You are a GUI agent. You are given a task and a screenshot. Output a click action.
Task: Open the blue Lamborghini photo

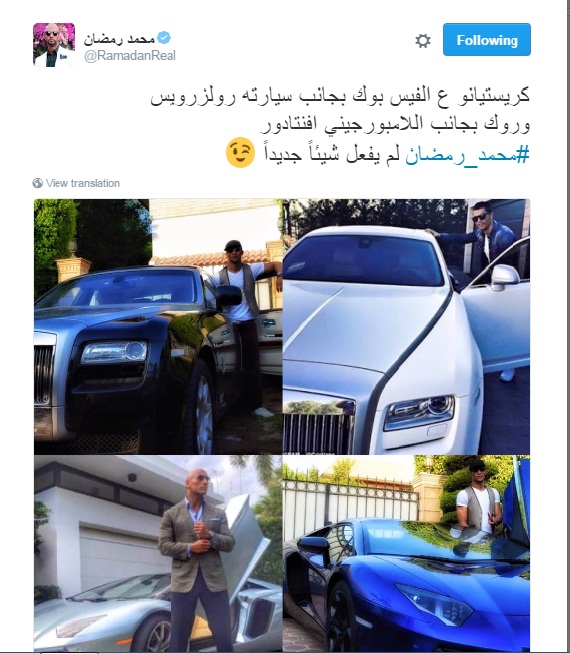407,553
